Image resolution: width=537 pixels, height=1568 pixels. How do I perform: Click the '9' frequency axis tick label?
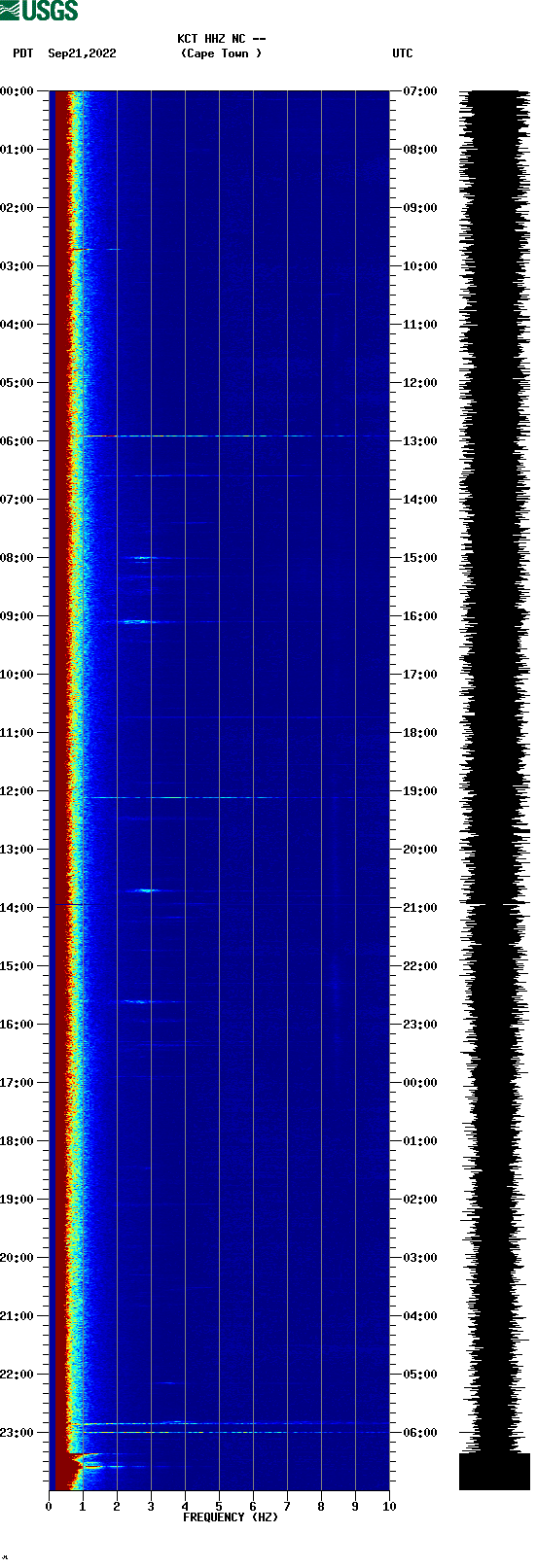355,1507
